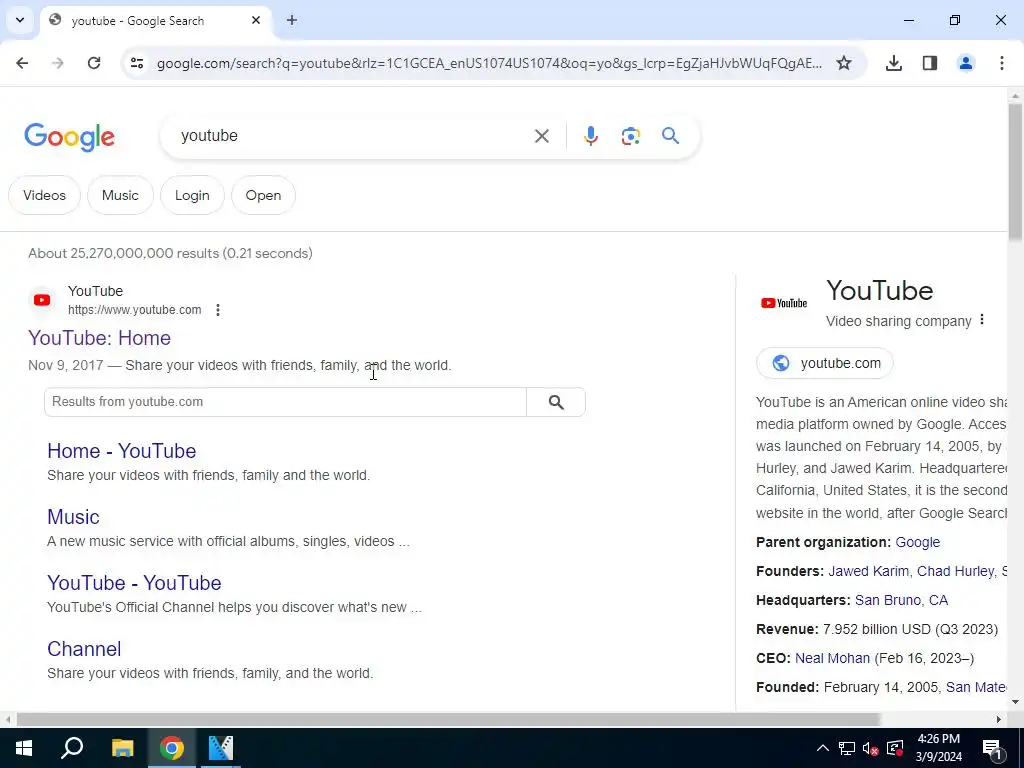Image resolution: width=1024 pixels, height=768 pixels.
Task: Open the Channel sitelink
Action: [x=84, y=649]
